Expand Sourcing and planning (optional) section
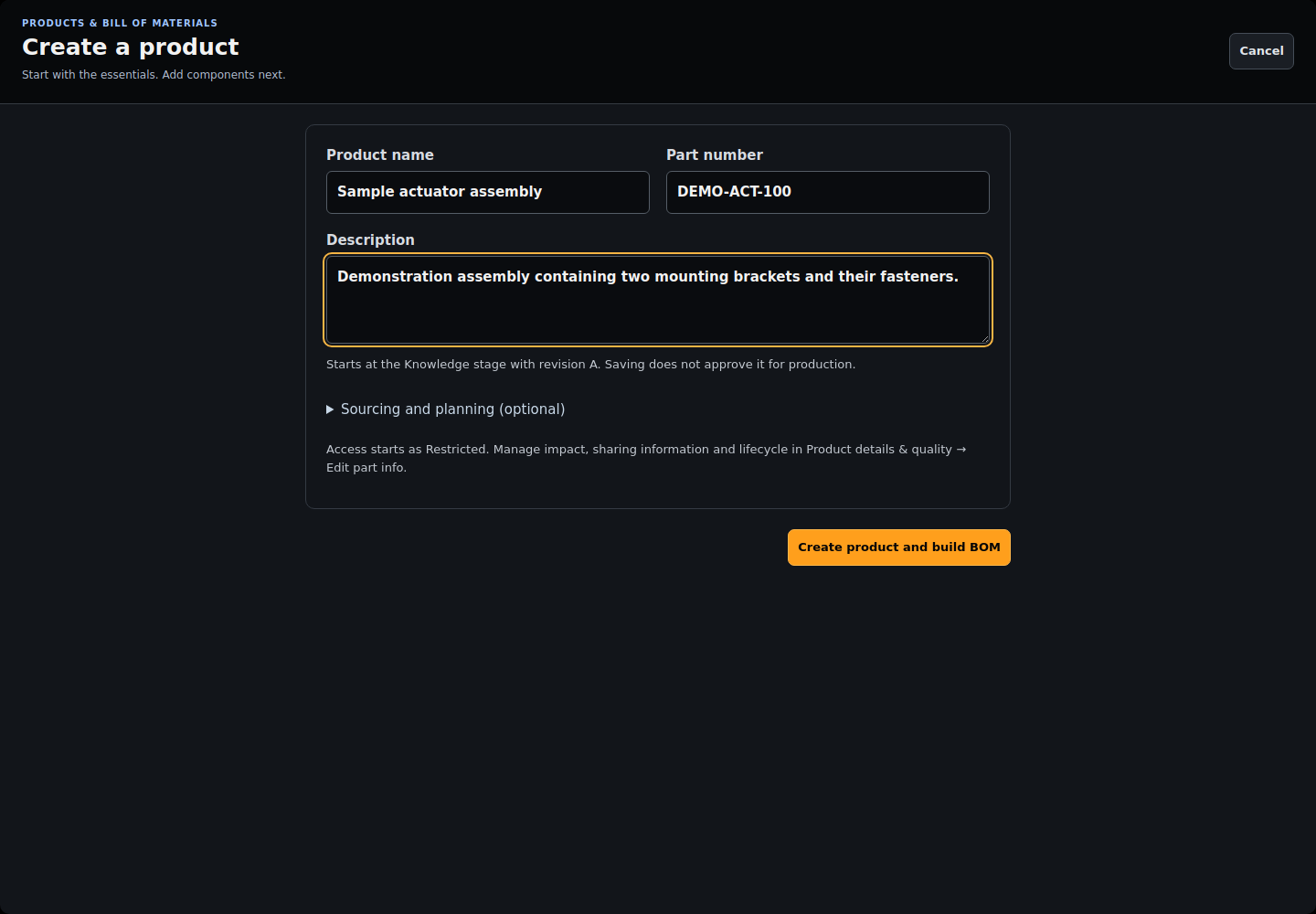 click(446, 409)
